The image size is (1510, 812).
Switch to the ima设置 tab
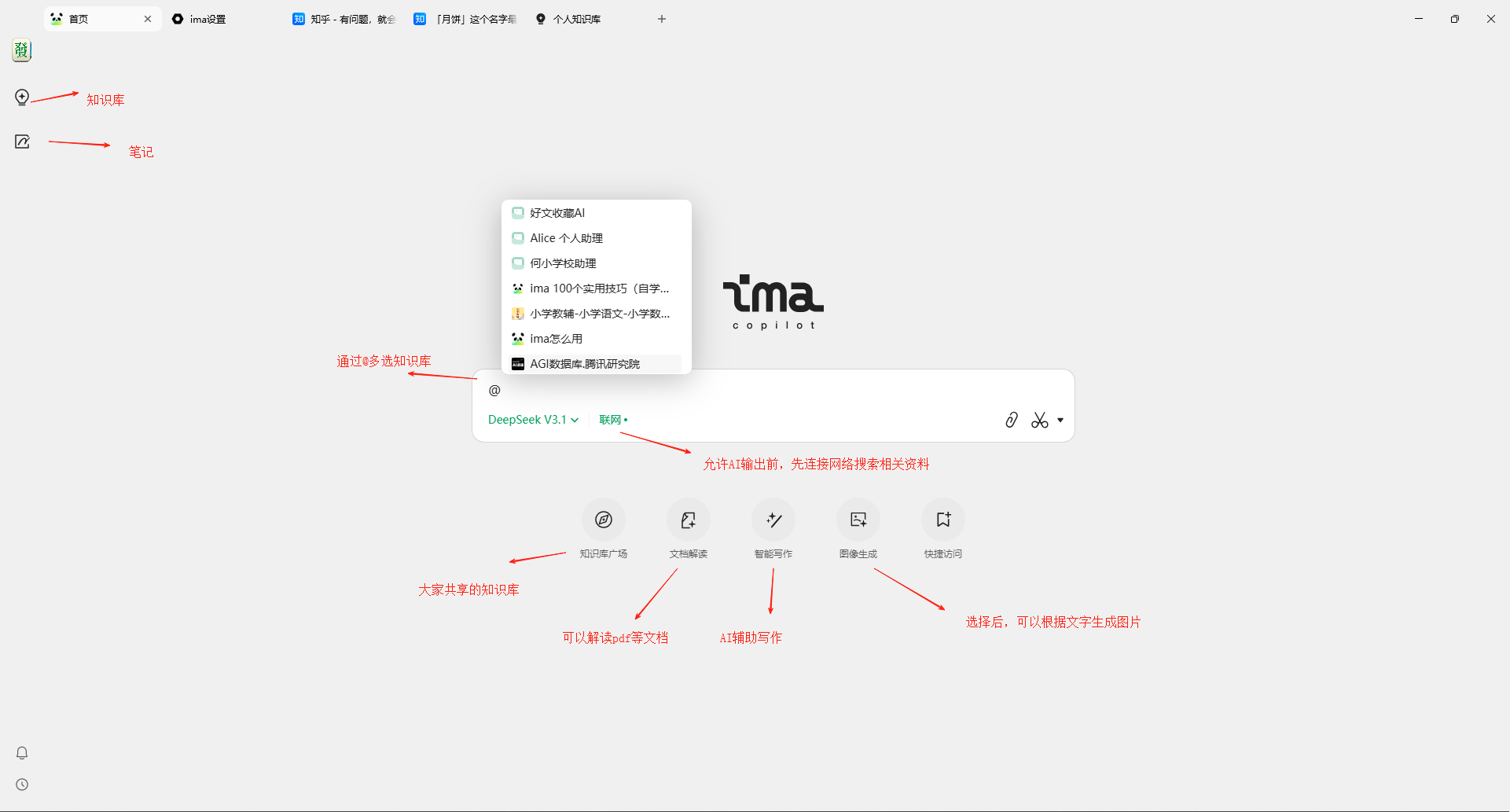click(x=208, y=19)
